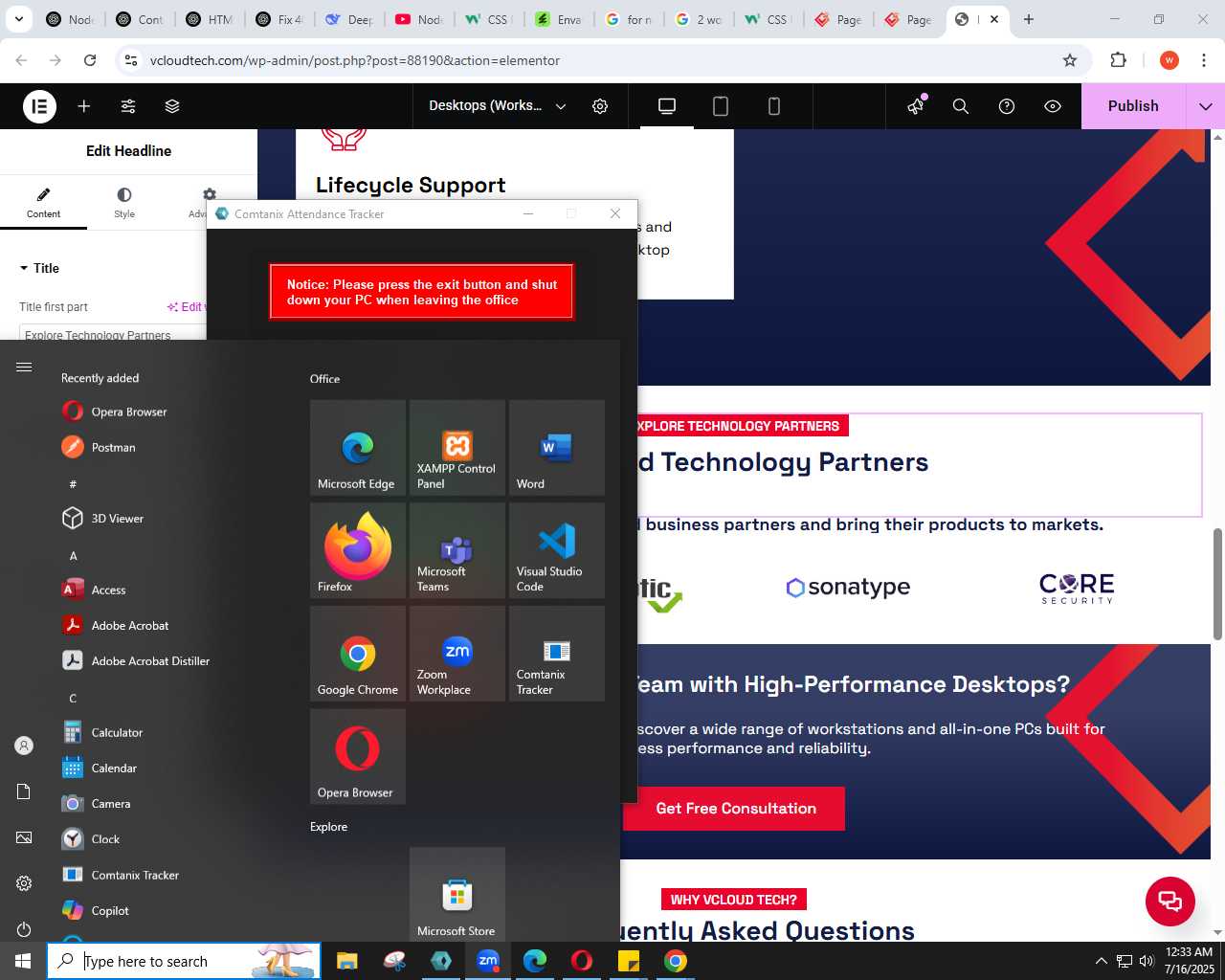Click Windows Start button
This screenshot has width=1225, height=980.
click(x=23, y=961)
